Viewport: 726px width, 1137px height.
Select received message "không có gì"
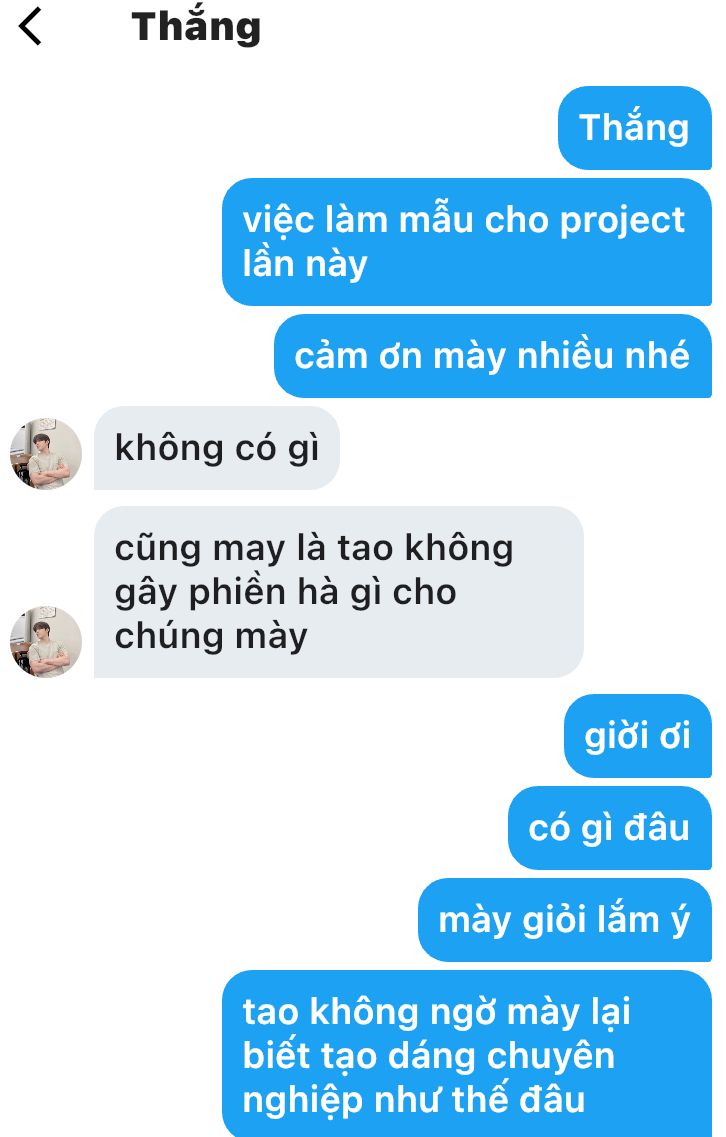point(217,447)
